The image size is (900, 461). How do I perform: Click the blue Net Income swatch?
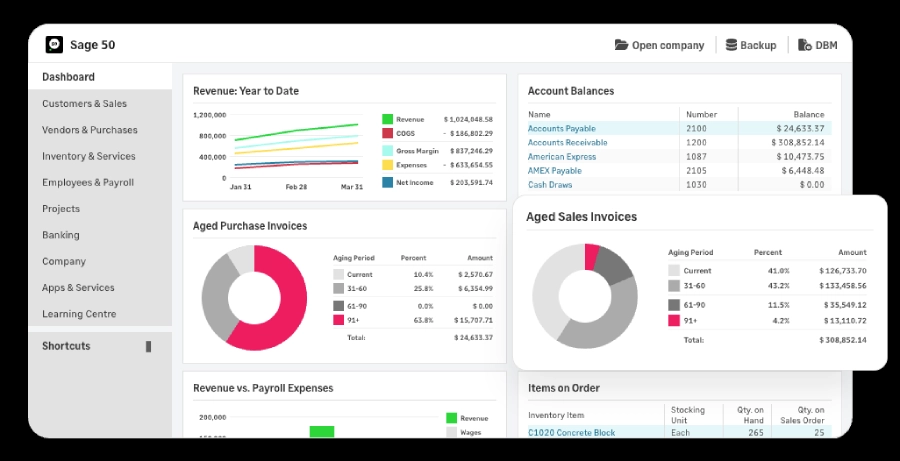click(387, 183)
